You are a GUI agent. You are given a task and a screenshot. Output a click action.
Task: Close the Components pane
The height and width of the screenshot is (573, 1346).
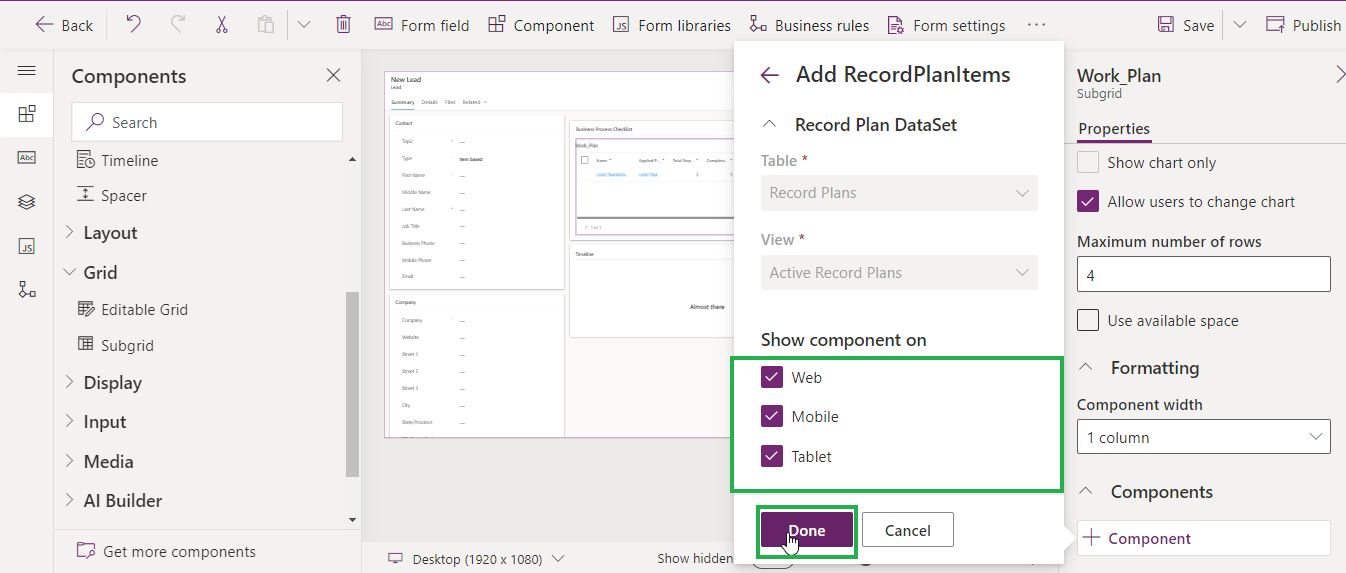[x=334, y=76]
